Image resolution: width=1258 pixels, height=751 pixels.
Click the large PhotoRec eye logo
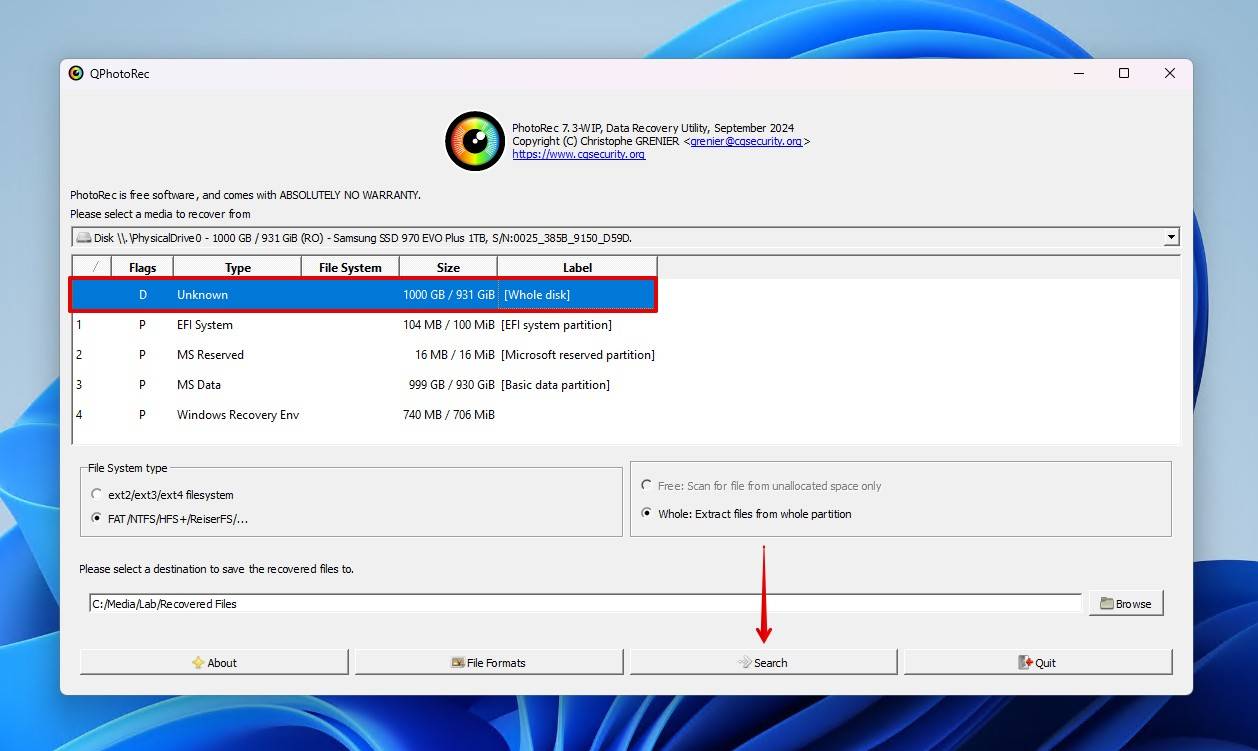click(x=475, y=141)
